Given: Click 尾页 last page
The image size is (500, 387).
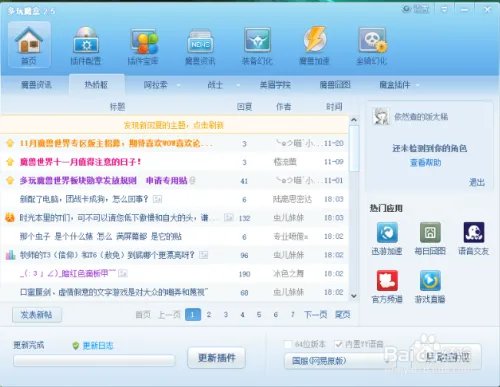Looking at the screenshot, I should (x=342, y=315).
